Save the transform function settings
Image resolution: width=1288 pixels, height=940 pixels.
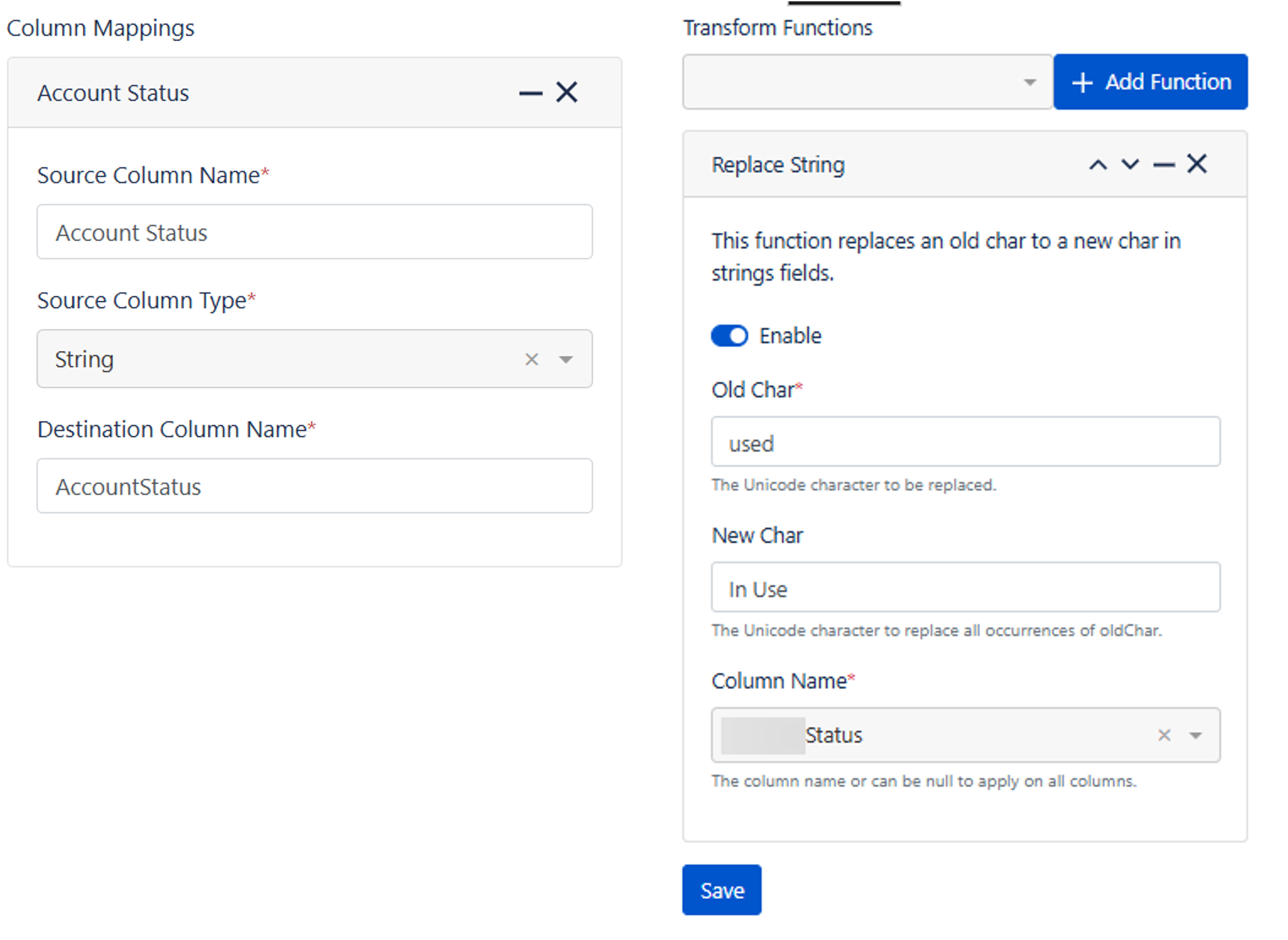[721, 890]
